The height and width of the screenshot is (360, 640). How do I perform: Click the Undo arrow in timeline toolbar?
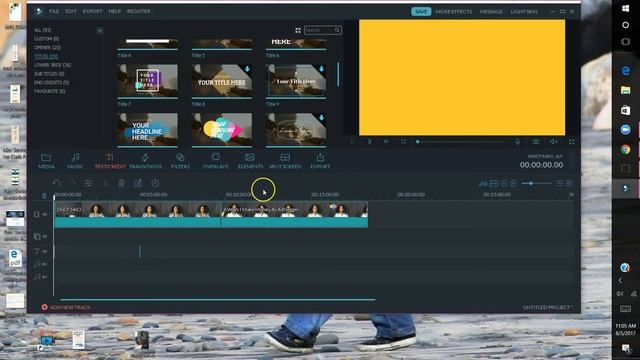tap(57, 183)
